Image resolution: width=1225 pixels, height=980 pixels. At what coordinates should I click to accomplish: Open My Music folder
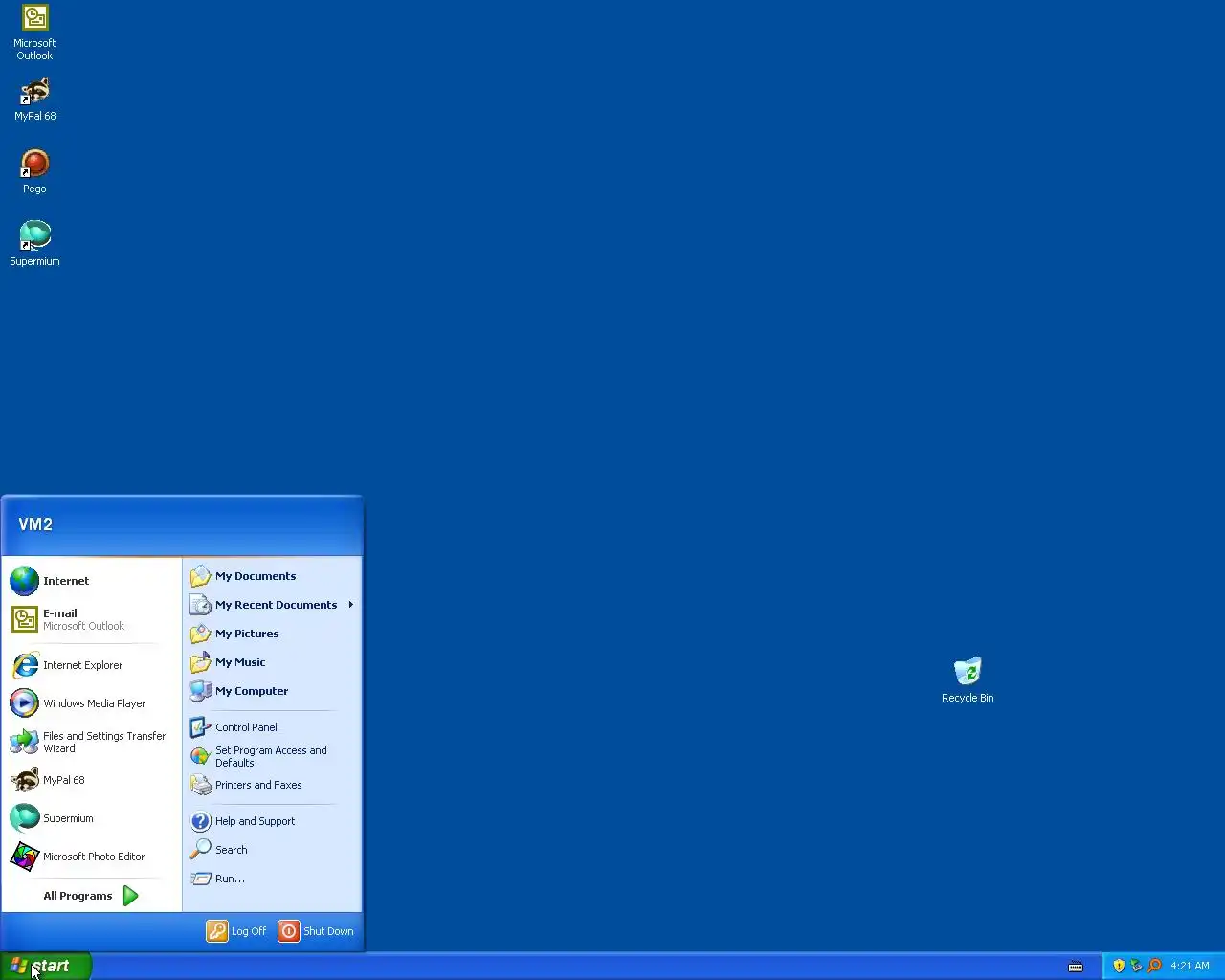point(273,662)
